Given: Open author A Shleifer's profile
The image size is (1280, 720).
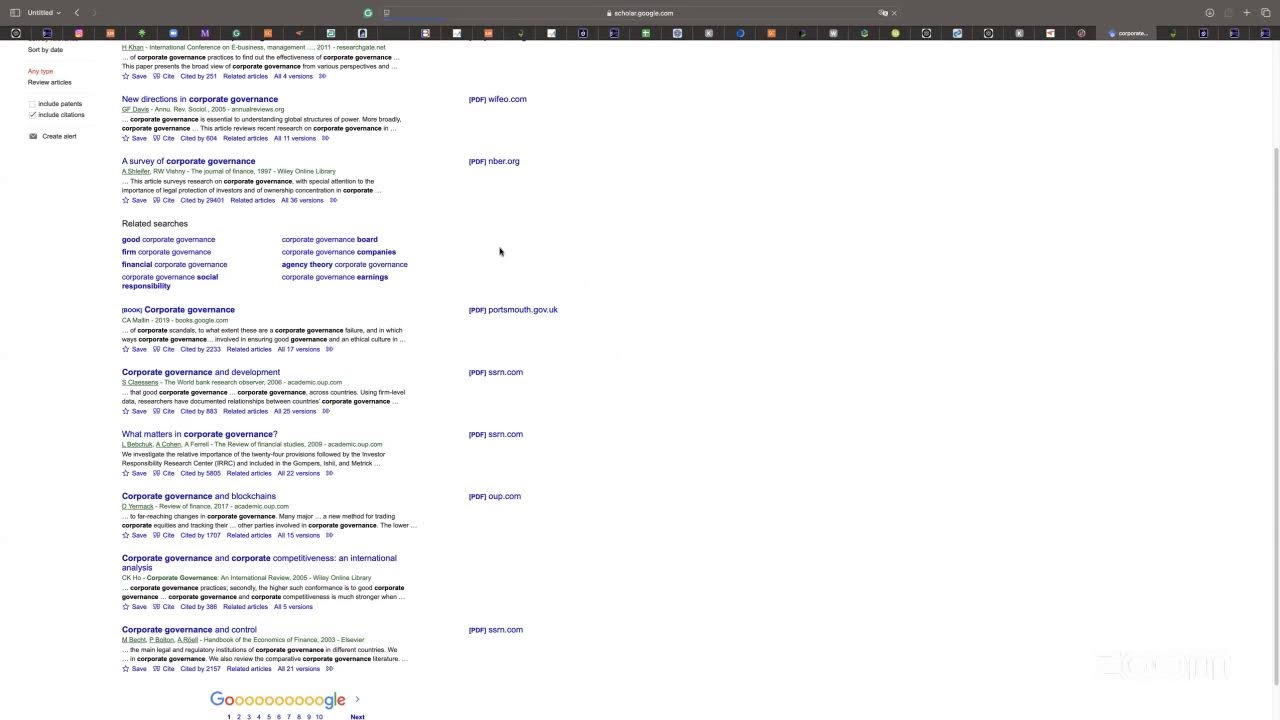Looking at the screenshot, I should point(135,171).
